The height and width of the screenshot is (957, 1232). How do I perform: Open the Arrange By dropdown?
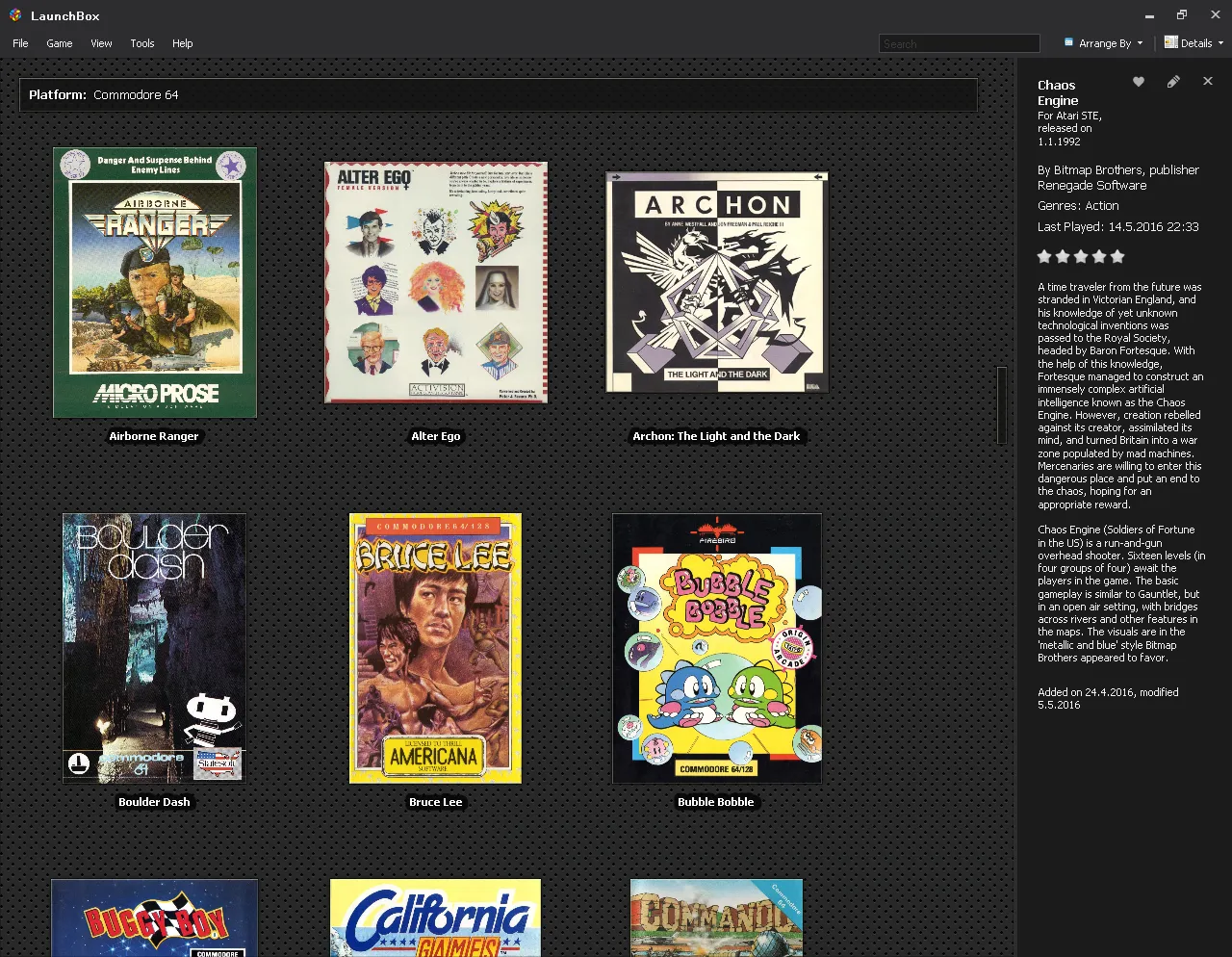pos(1103,43)
